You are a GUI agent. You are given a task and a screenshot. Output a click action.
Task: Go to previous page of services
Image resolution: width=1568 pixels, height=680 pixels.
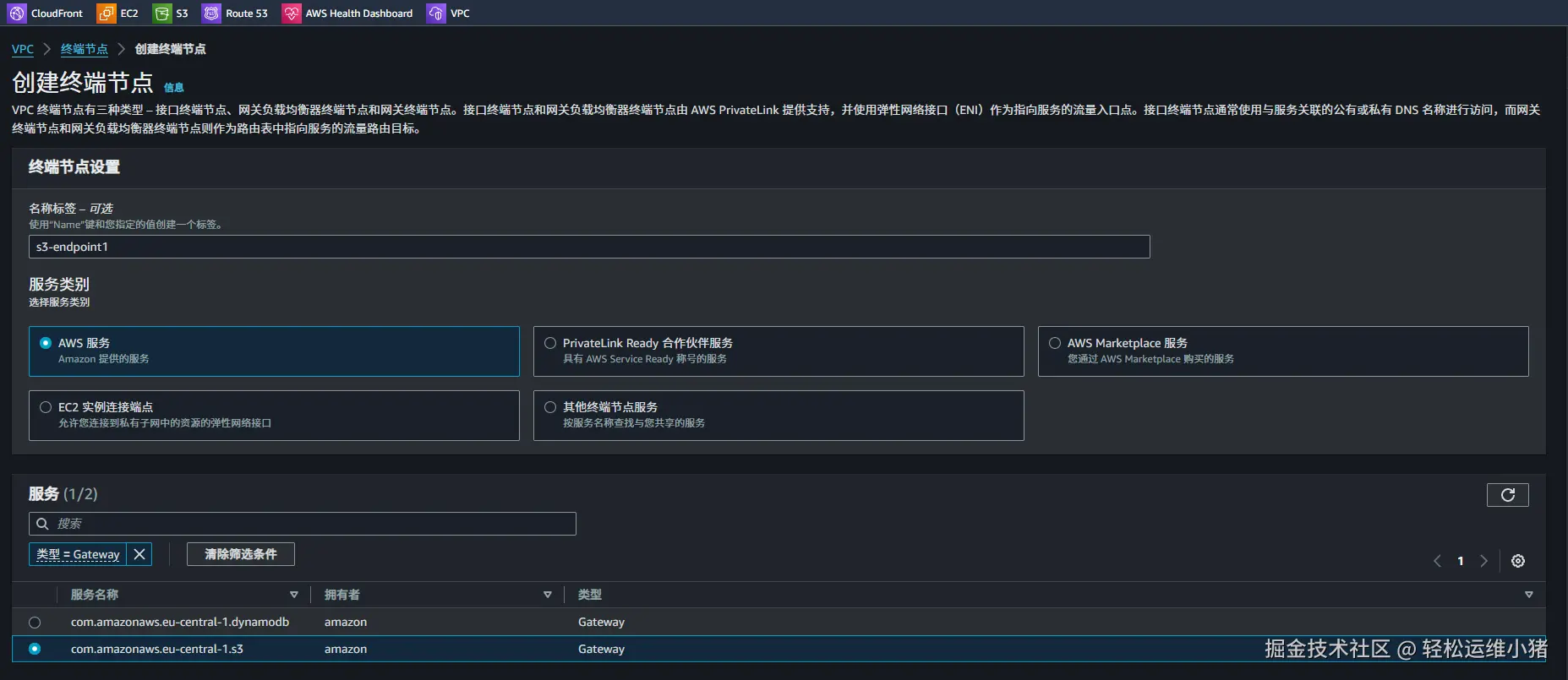(1437, 561)
